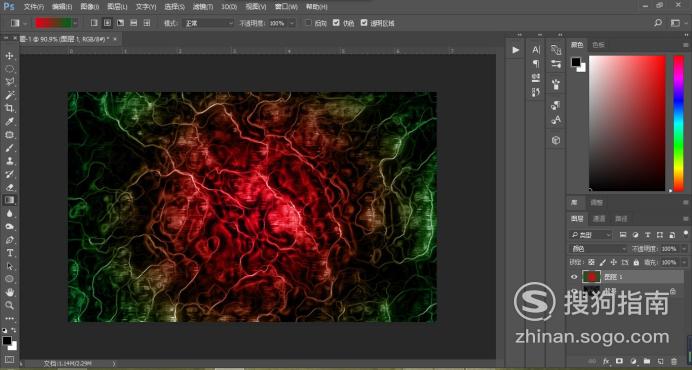Select the Zoom magnifier tool
This screenshot has width=692, height=370.
point(9,305)
